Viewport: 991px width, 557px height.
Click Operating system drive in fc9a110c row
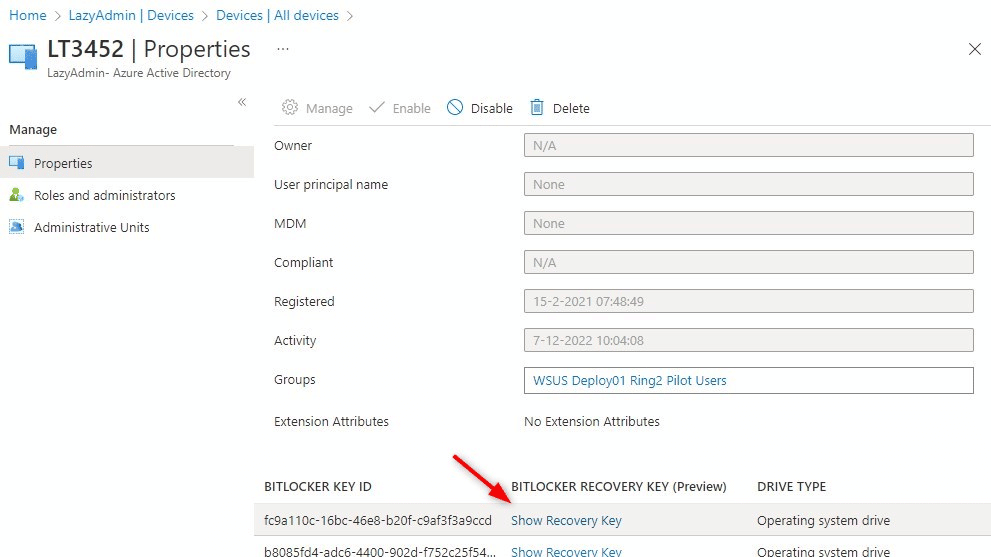pyautogui.click(x=823, y=520)
